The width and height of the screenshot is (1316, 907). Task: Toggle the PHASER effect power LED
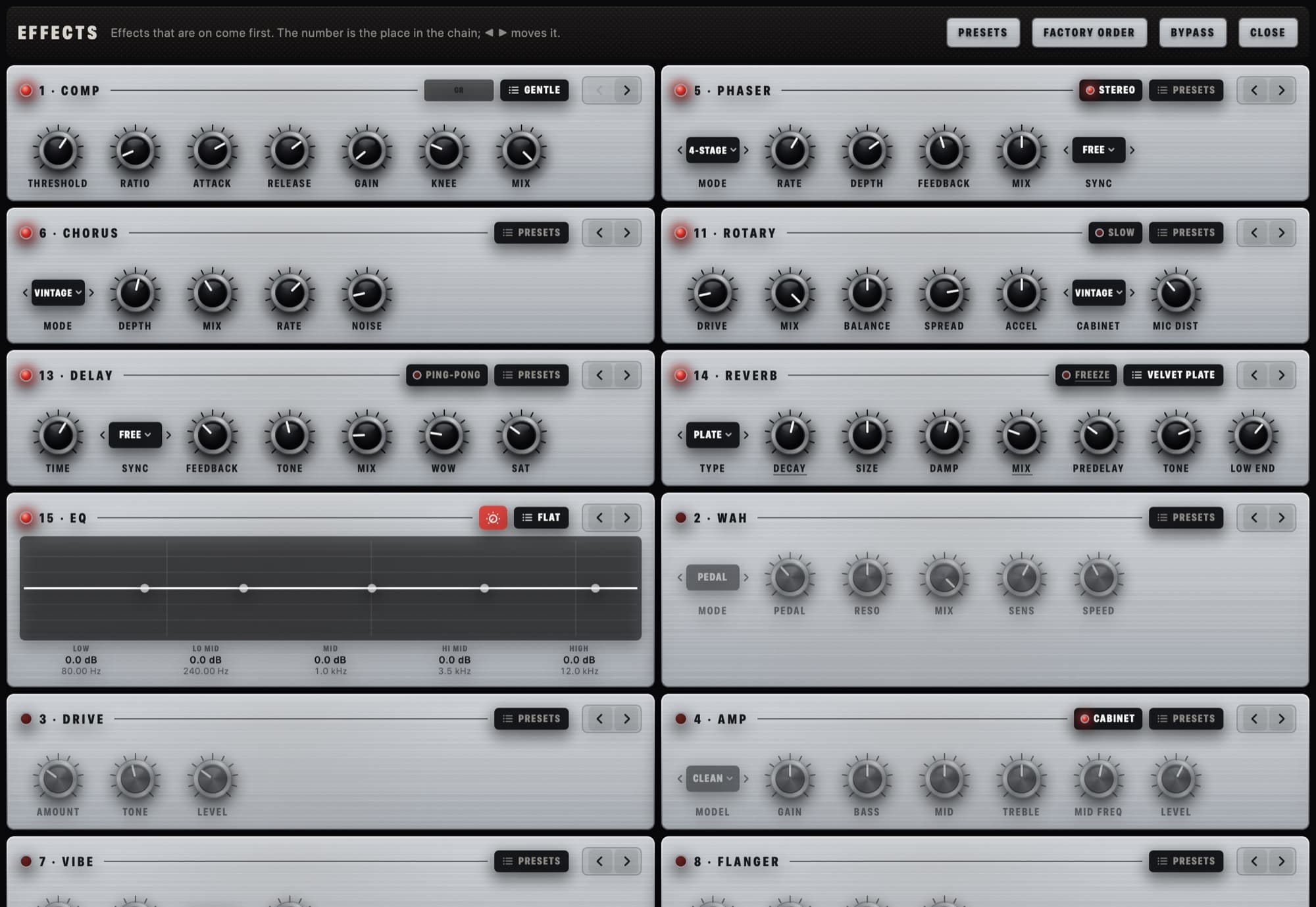[x=681, y=91]
